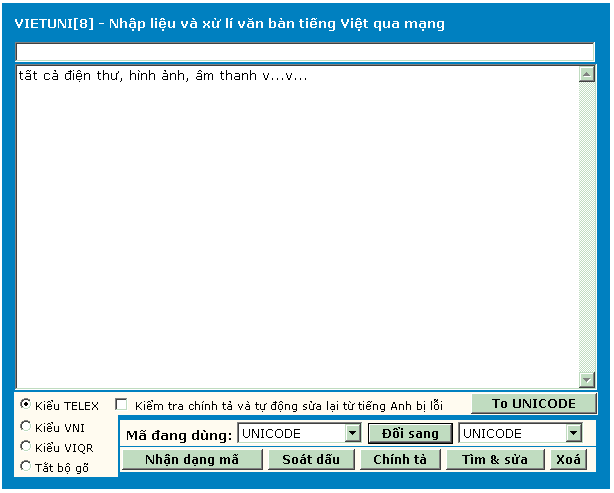Clear text with the Xoá button

[568, 460]
